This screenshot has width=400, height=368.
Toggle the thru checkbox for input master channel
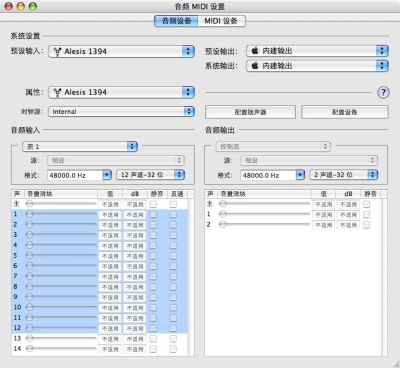[x=173, y=204]
